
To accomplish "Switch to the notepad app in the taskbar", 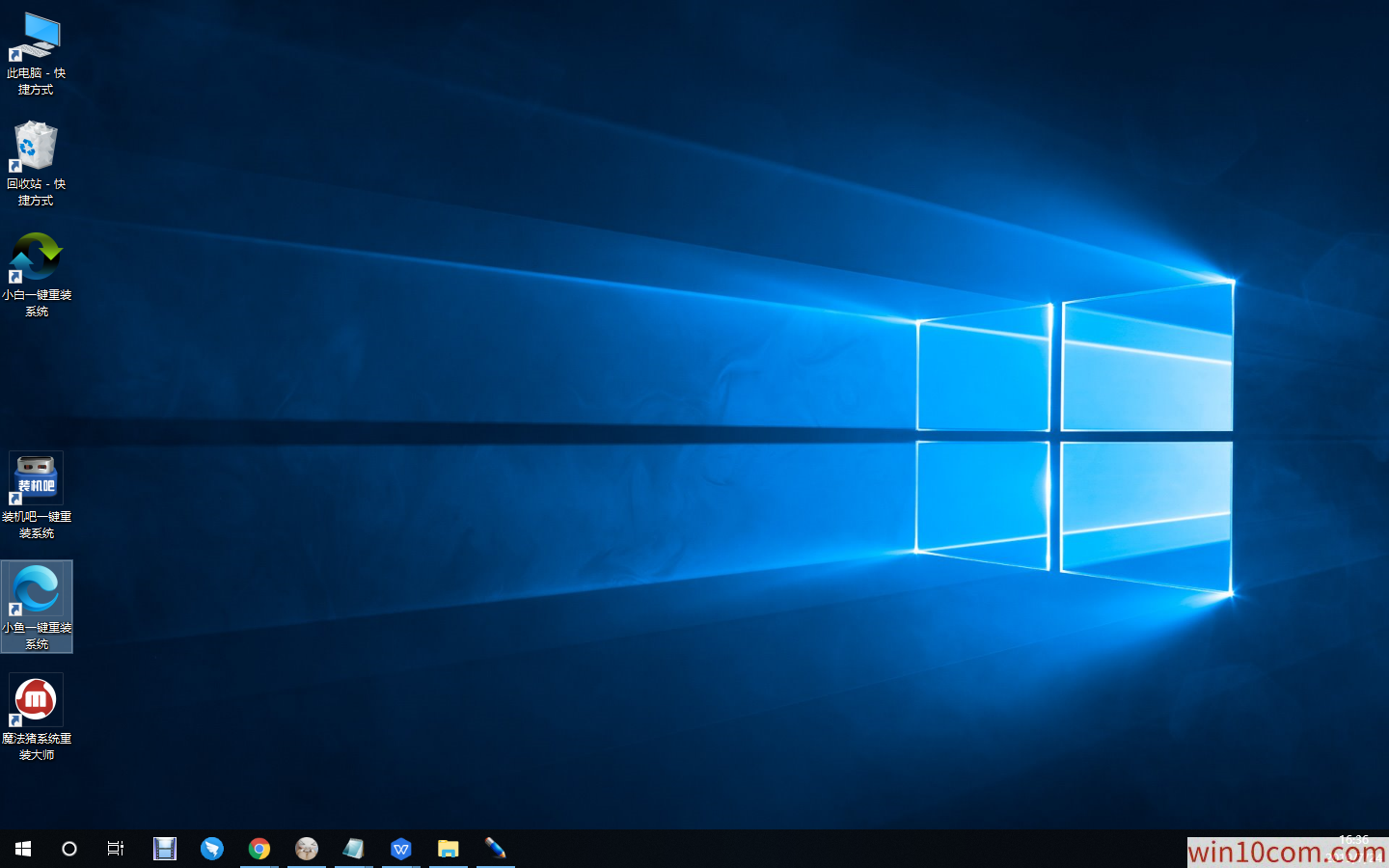I will pyautogui.click(x=354, y=849).
